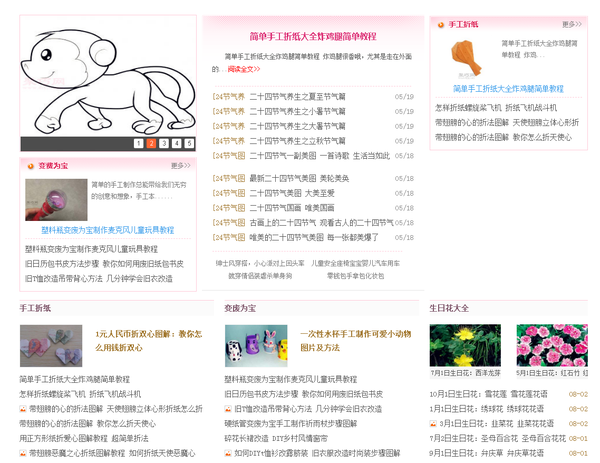Screen dimensions: 600x463
Task: Open link 零钱包手拿包化妆包
Action: point(355,276)
